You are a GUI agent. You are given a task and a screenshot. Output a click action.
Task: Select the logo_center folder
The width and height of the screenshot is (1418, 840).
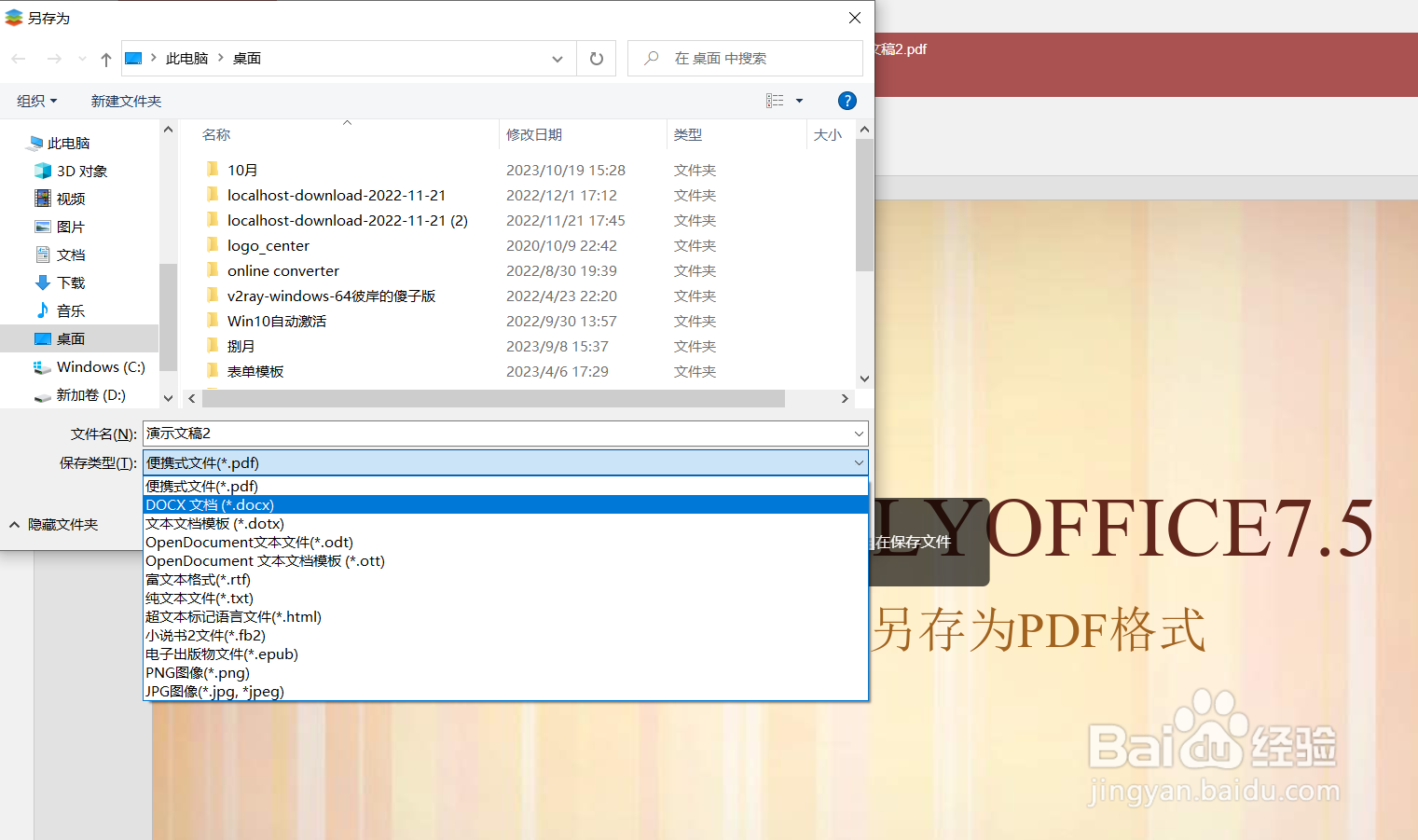pyautogui.click(x=268, y=245)
